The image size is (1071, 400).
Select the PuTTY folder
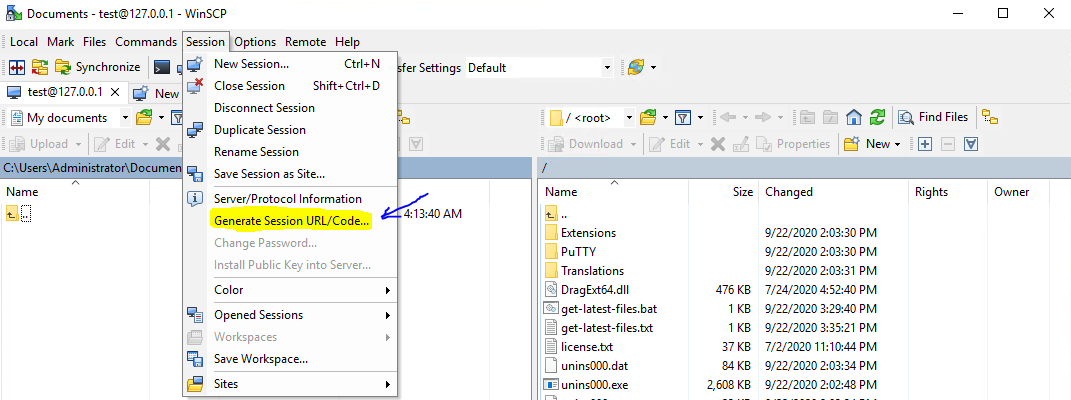(579, 252)
